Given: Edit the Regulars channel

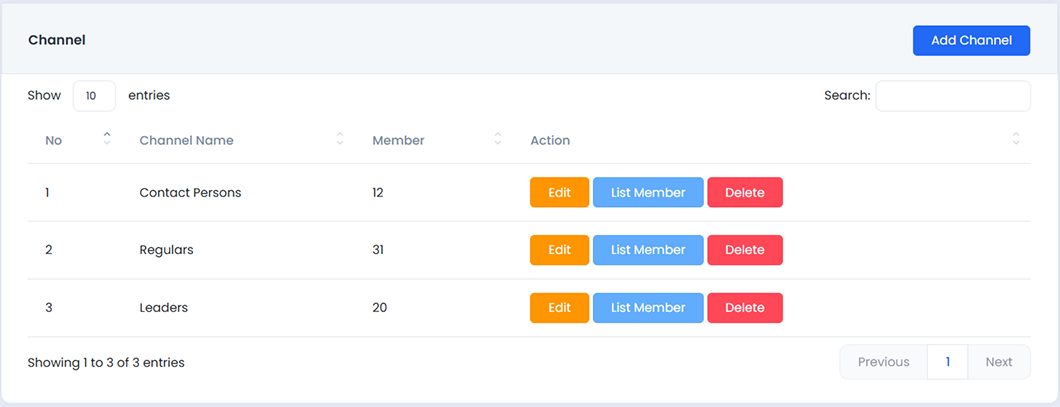Looking at the screenshot, I should click(559, 250).
